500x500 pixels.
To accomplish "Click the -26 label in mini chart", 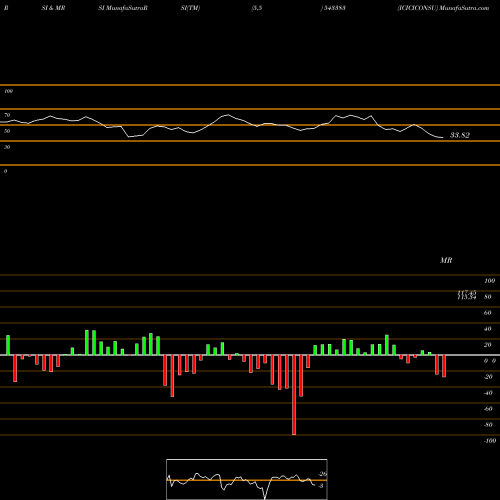I will (322, 474).
